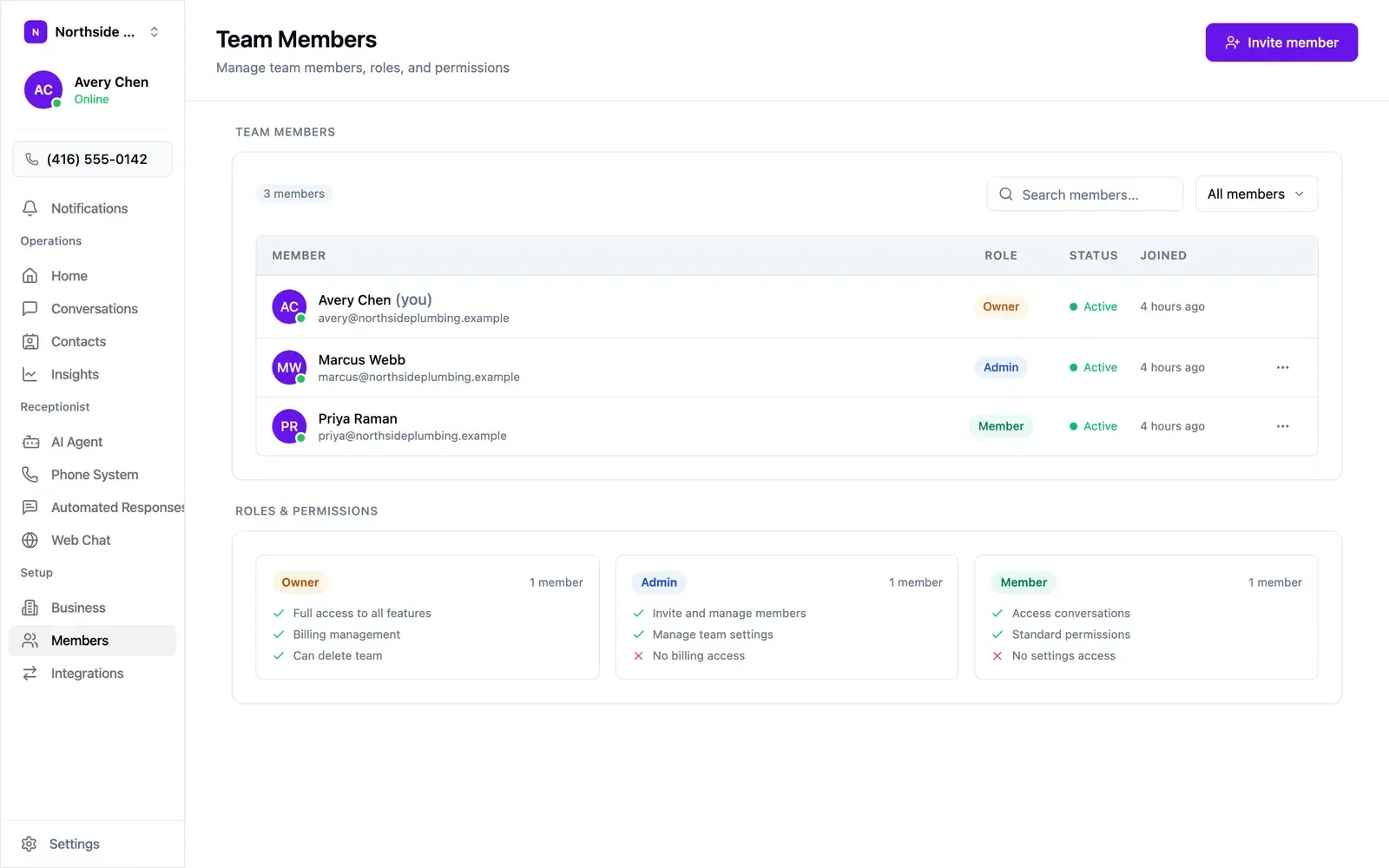Click the Member role badge for Priya Raman
The image size is (1389, 868).
[1001, 426]
